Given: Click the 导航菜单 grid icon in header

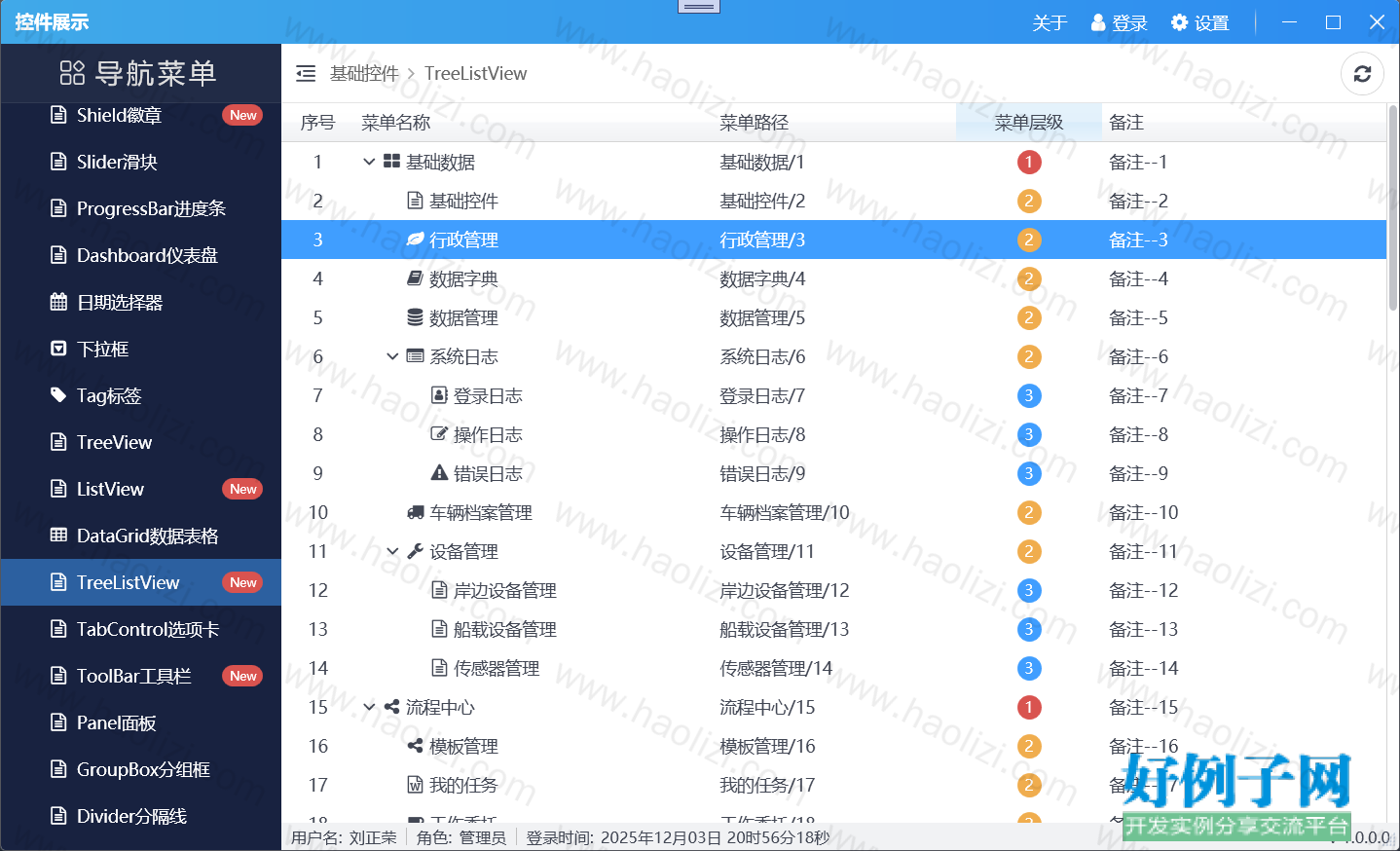Looking at the screenshot, I should click(x=72, y=73).
